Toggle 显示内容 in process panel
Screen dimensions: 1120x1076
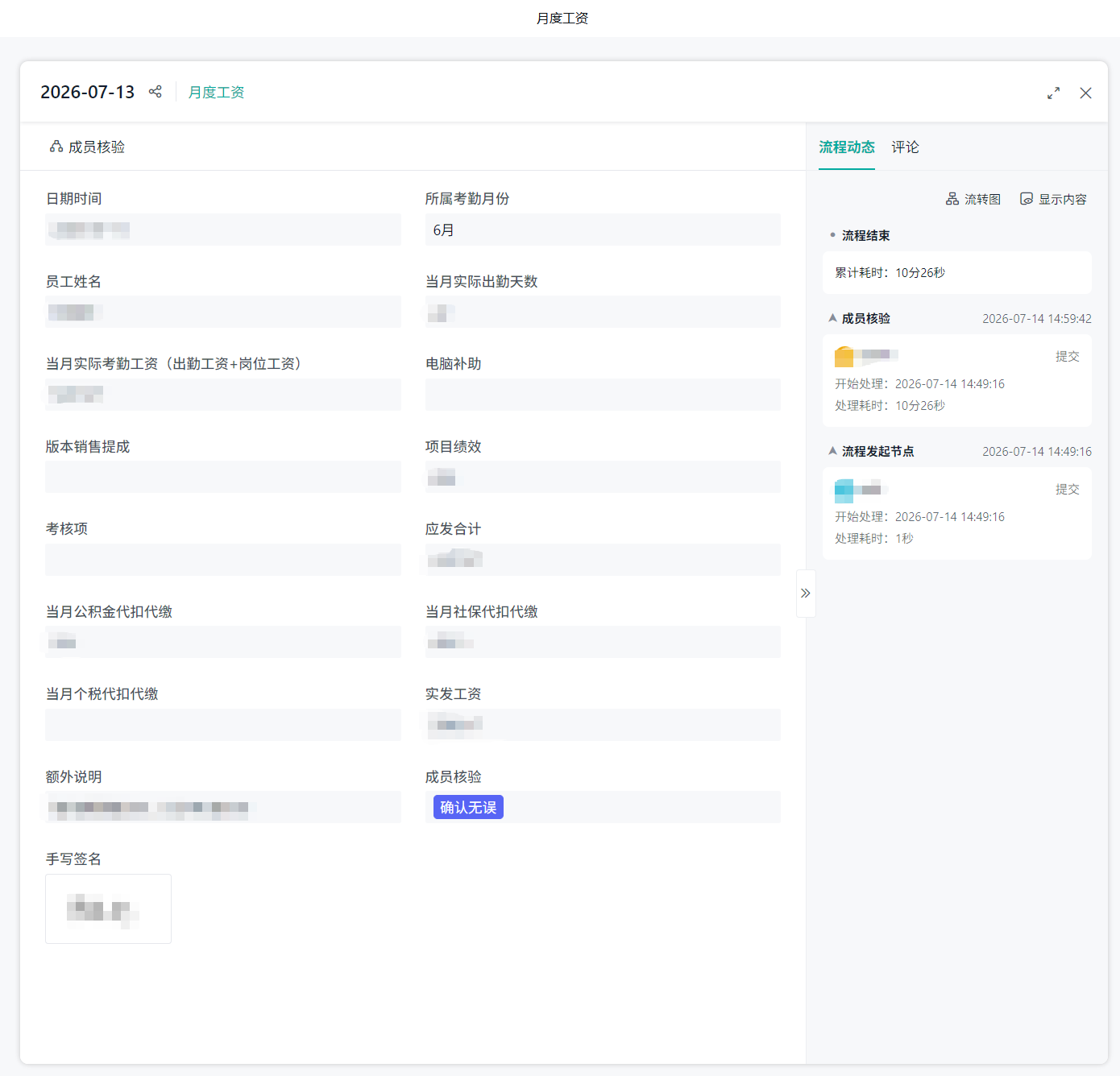point(1054,199)
